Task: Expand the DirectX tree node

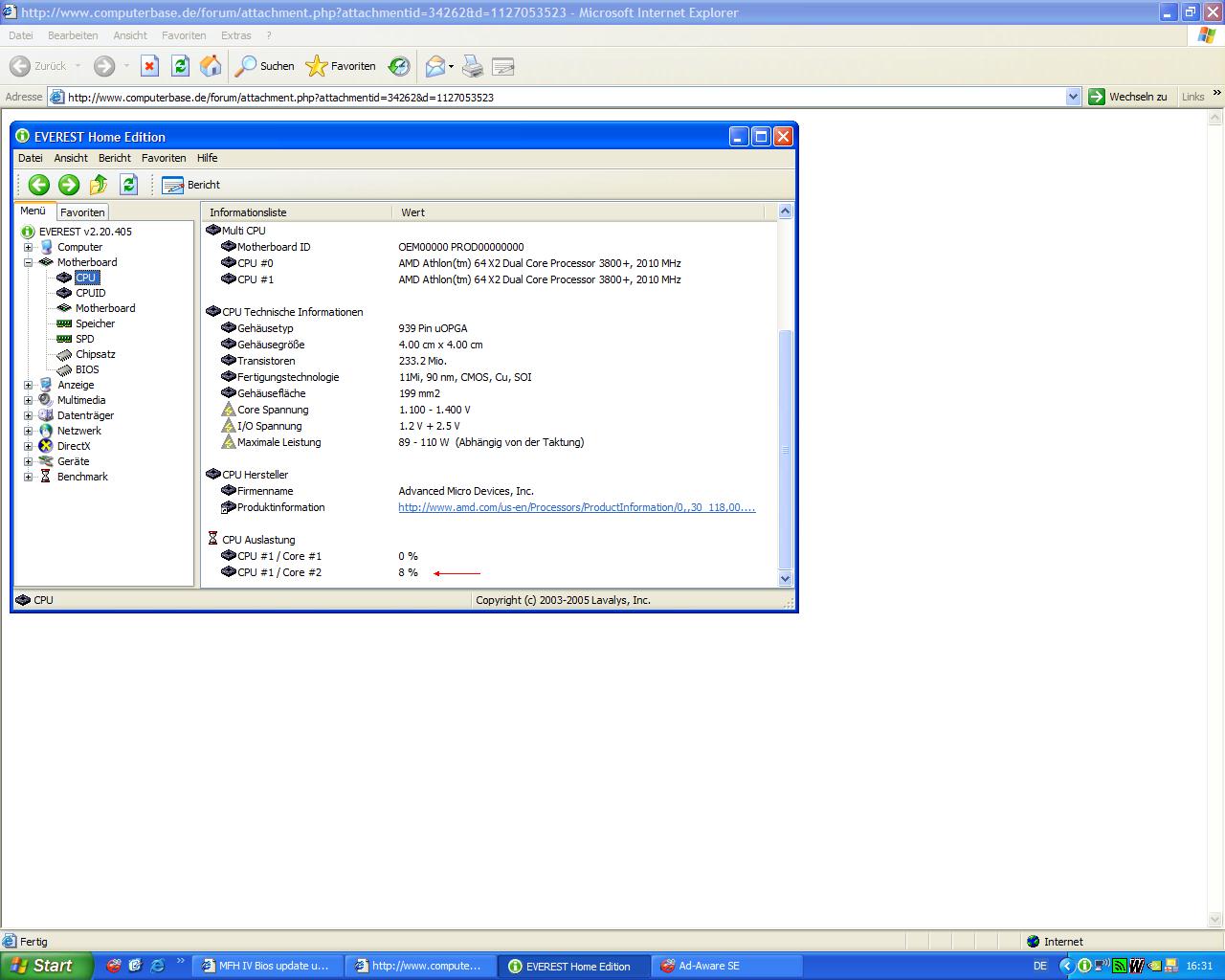Action: coord(28,446)
